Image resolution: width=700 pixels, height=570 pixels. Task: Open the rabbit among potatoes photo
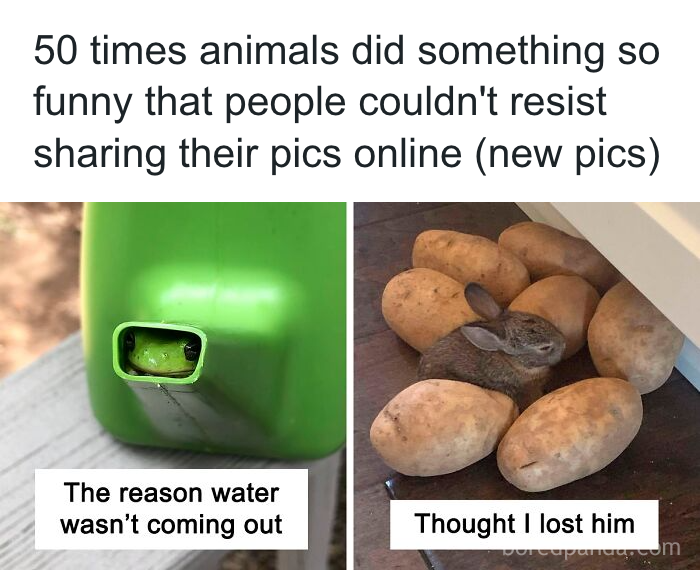pyautogui.click(x=527, y=386)
